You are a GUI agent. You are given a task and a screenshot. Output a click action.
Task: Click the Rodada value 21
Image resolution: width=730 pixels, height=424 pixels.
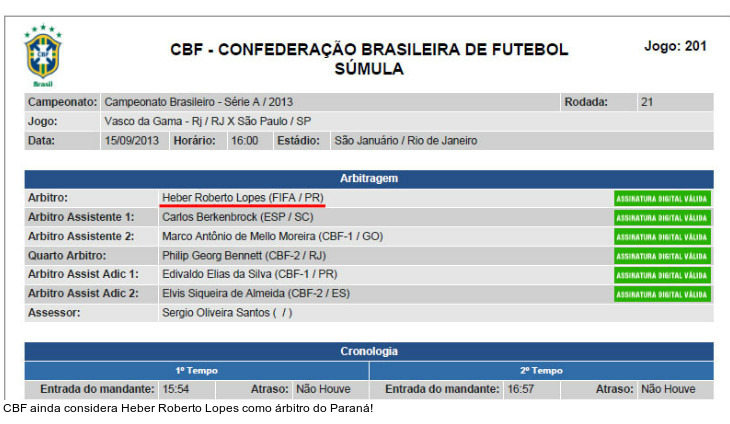tap(647, 102)
